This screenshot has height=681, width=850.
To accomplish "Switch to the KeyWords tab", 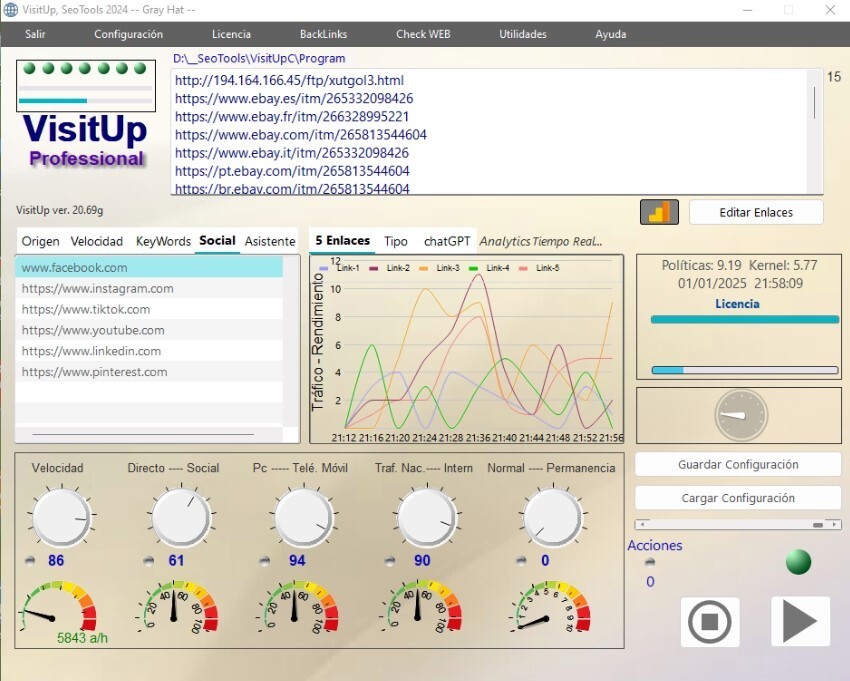I will [x=163, y=241].
